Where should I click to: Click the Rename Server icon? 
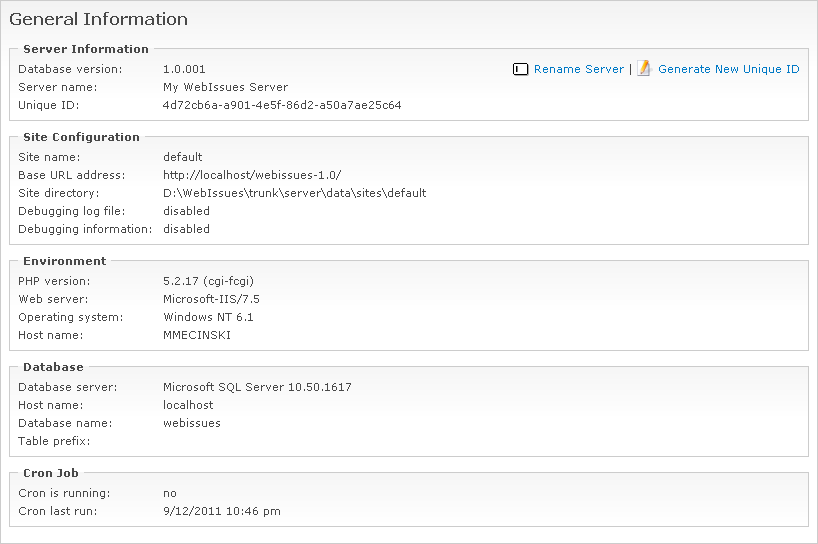point(520,69)
